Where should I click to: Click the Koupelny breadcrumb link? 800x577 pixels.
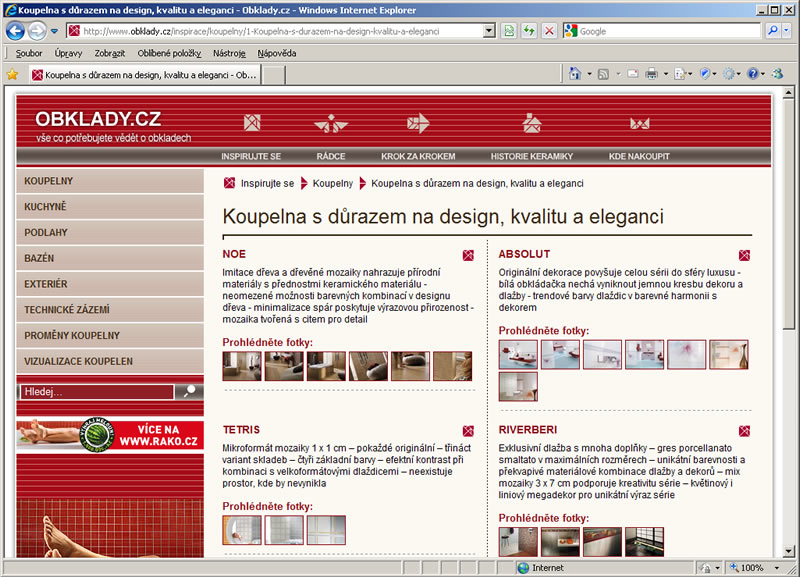coord(332,184)
